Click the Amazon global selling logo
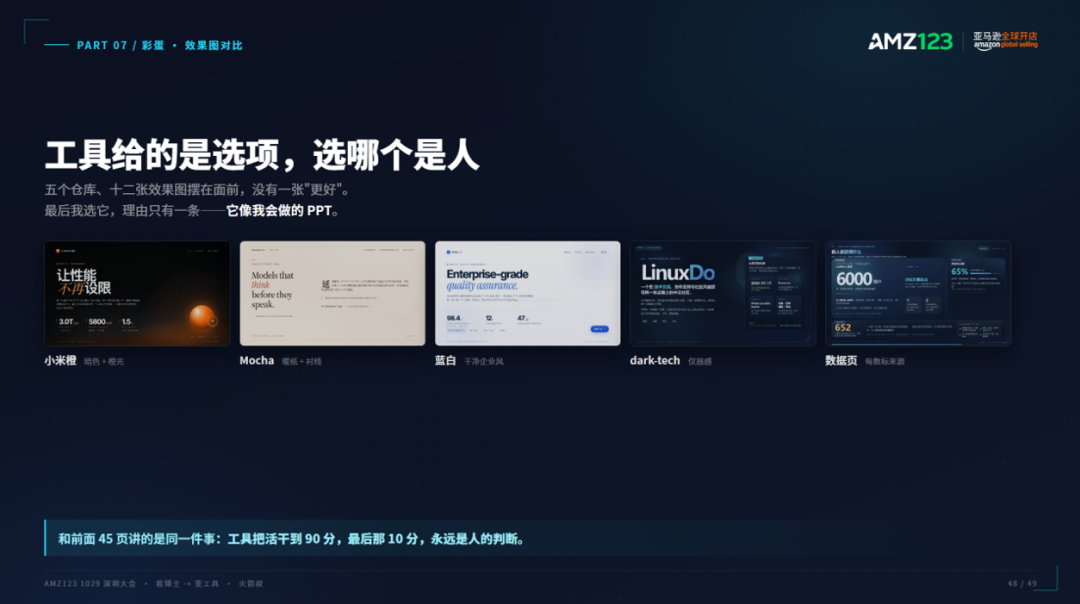The height and width of the screenshot is (604, 1080). (x=1005, y=41)
